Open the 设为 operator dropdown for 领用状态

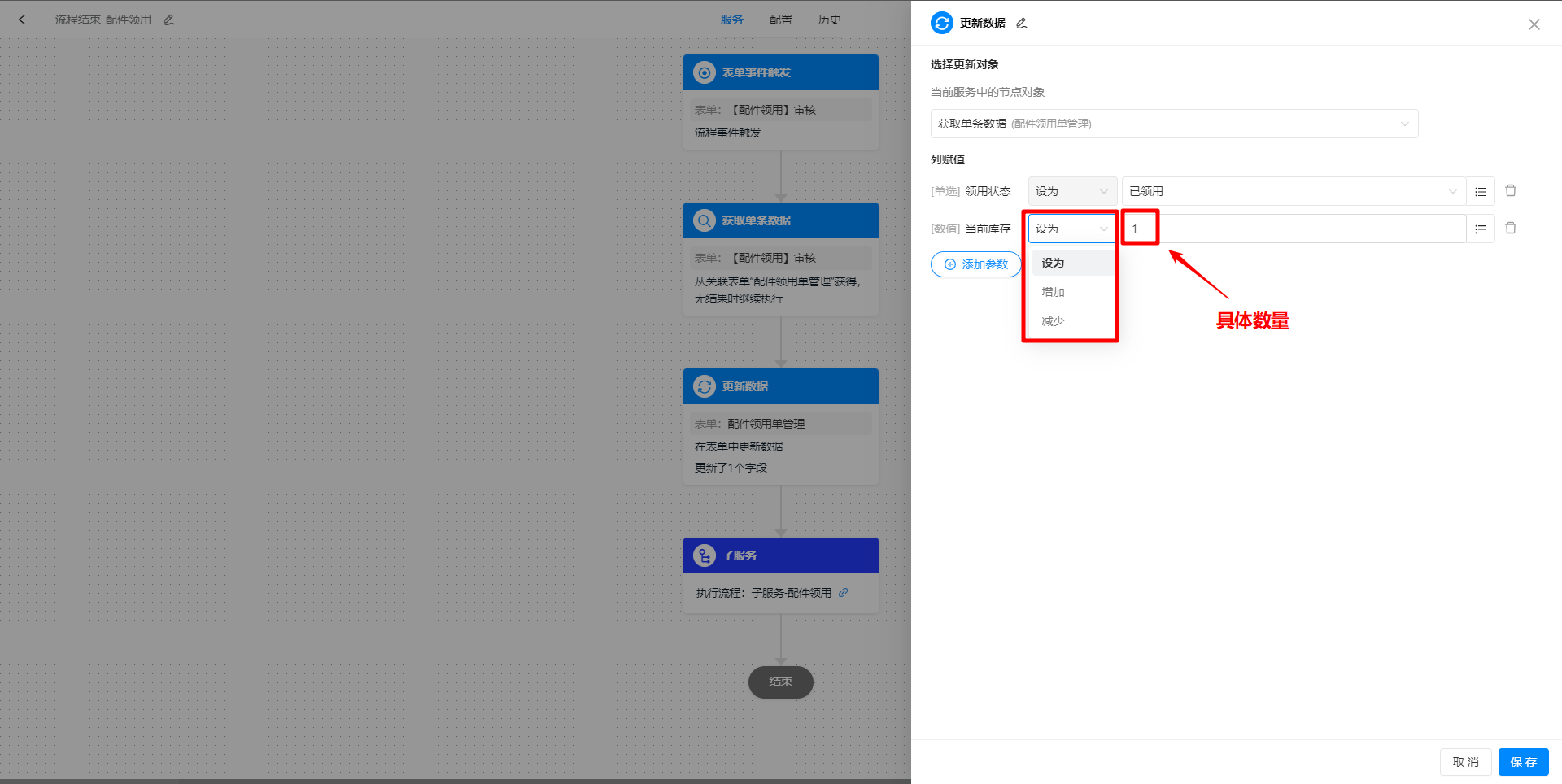[x=1071, y=191]
